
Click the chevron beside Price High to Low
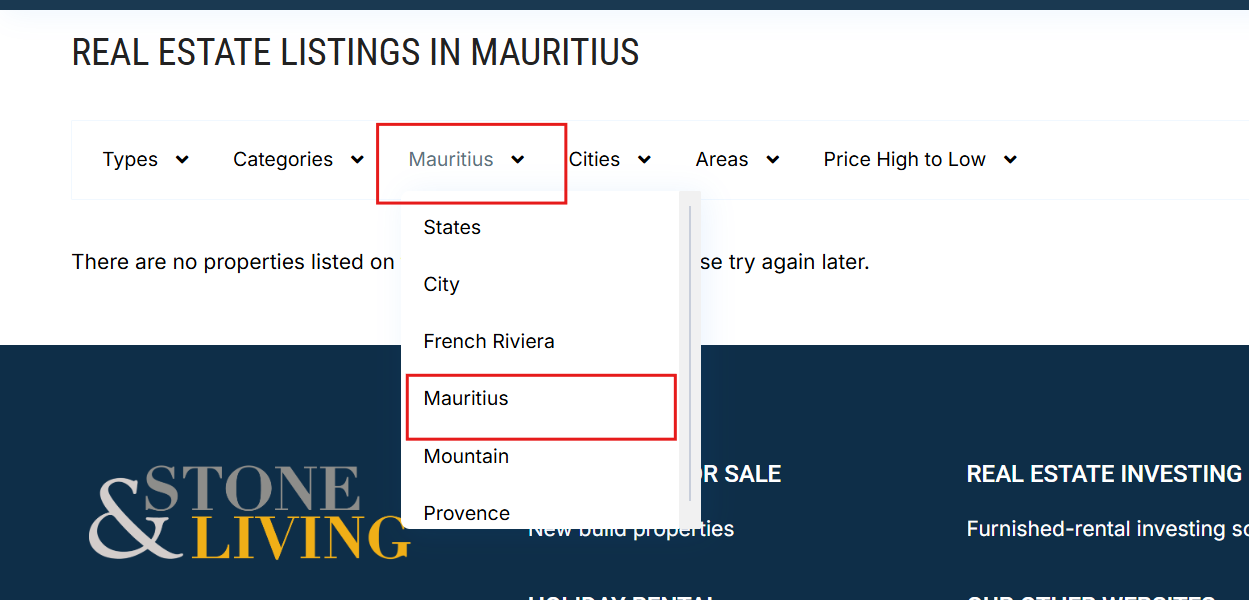point(1010,160)
